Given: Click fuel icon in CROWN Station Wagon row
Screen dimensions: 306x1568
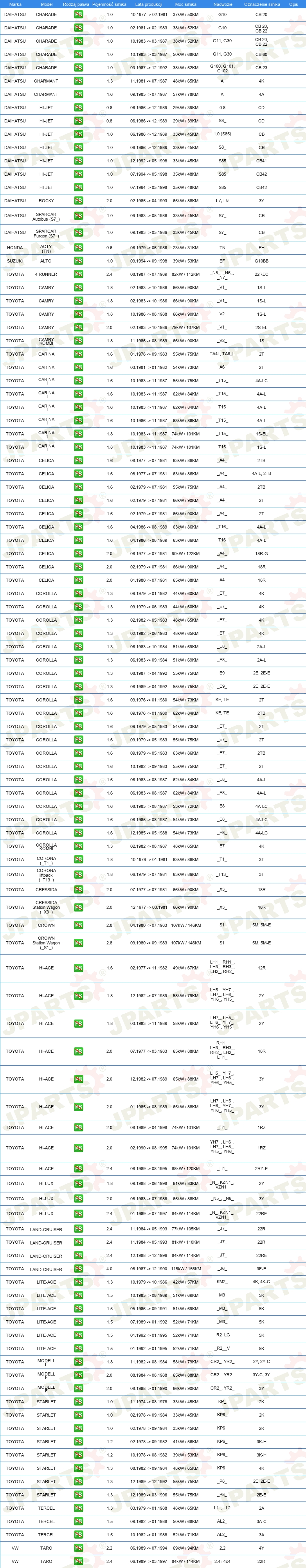Looking at the screenshot, I should coord(79,943).
